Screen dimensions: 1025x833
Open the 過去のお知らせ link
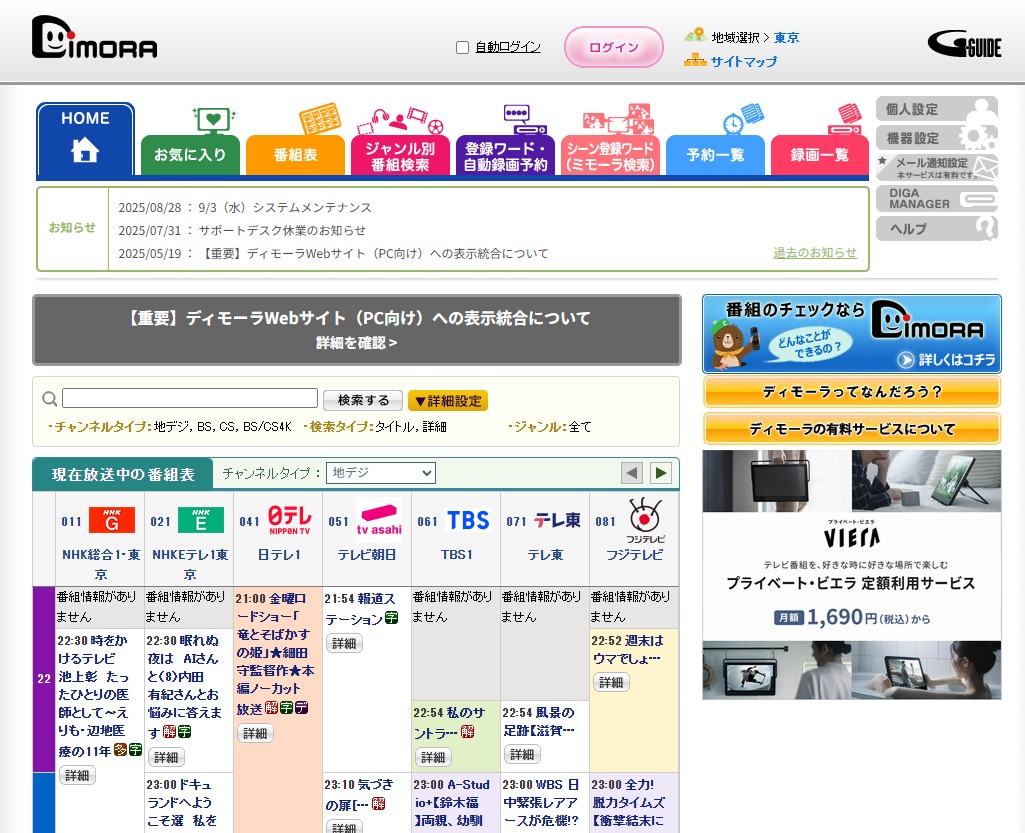[x=814, y=253]
